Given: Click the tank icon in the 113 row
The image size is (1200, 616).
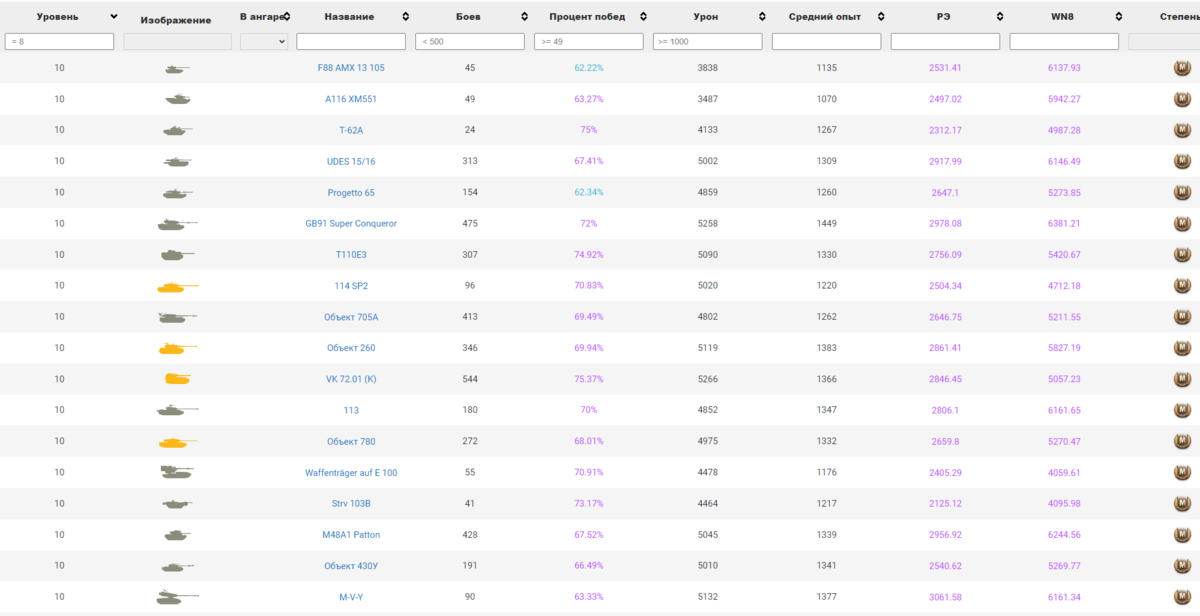Looking at the screenshot, I should click(177, 411).
